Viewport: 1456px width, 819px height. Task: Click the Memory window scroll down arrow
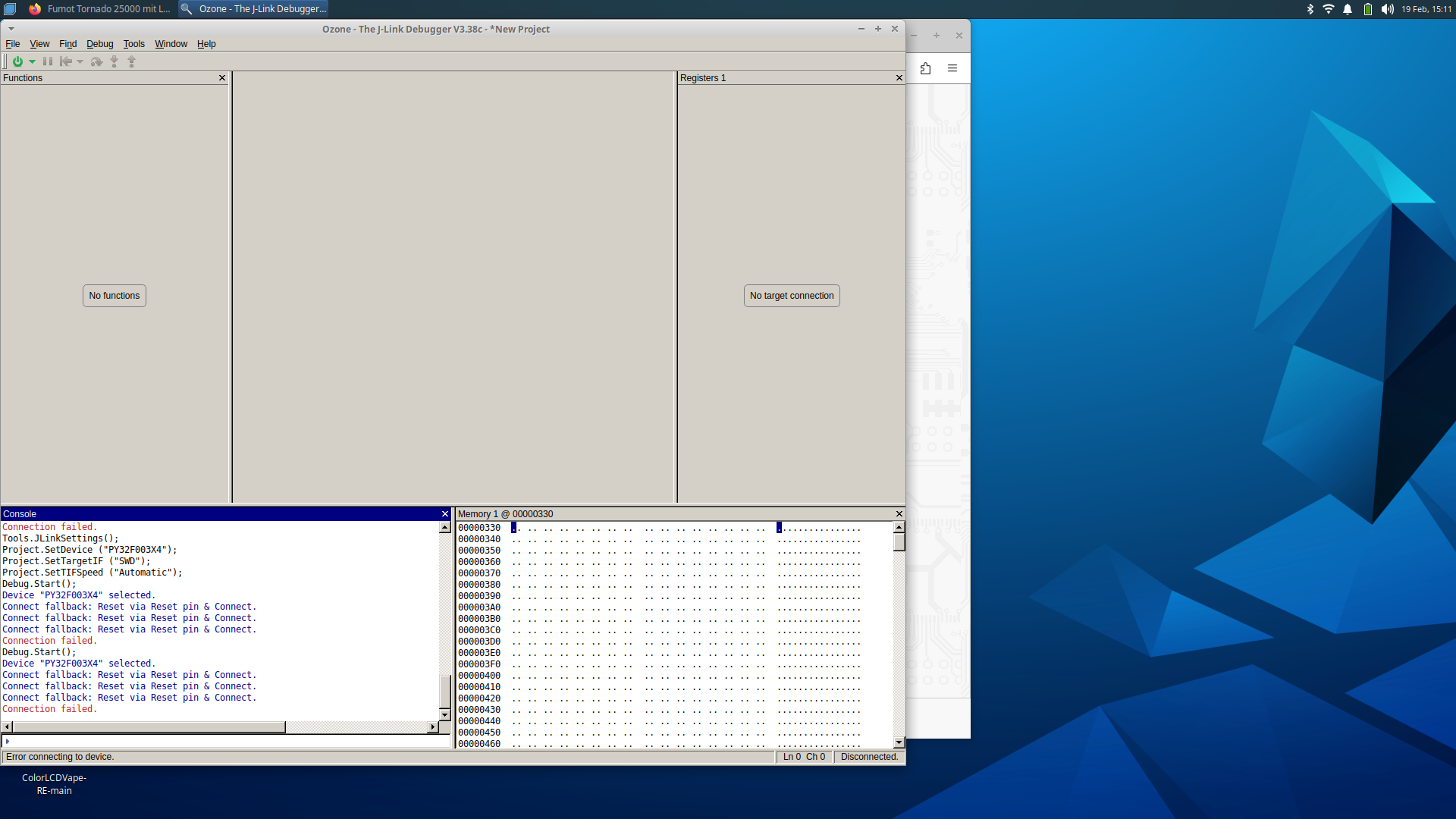(x=899, y=743)
